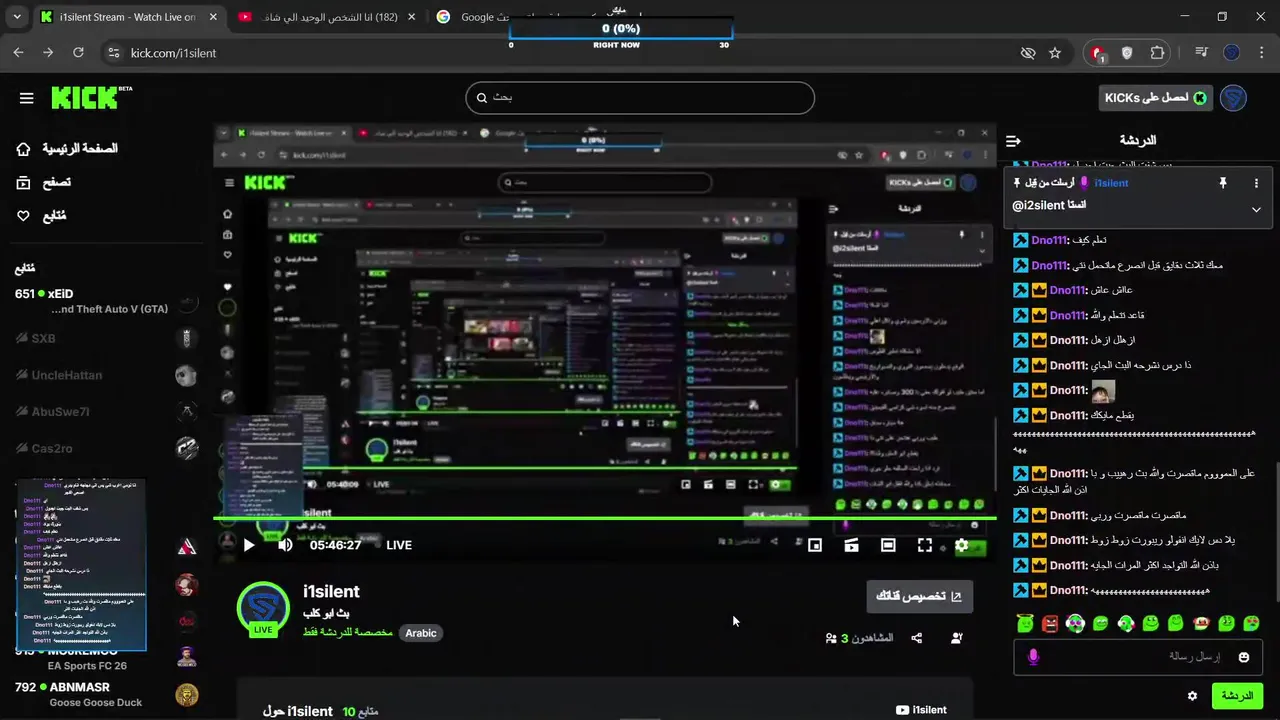Open Chrome extensions puzzle icon
Image resolution: width=1280 pixels, height=720 pixels.
pos(1157,53)
